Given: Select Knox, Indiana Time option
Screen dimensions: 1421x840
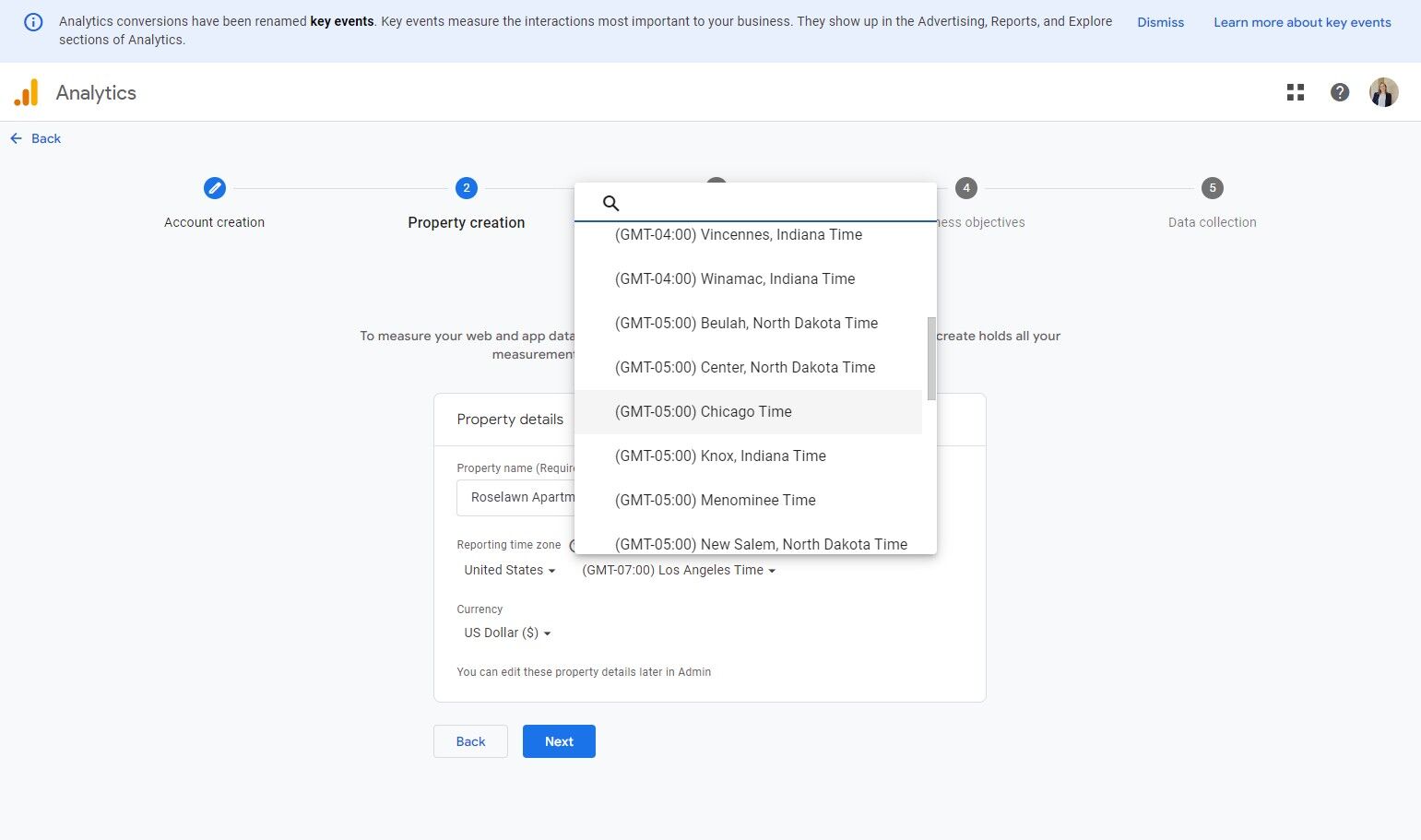Looking at the screenshot, I should pyautogui.click(x=748, y=455).
